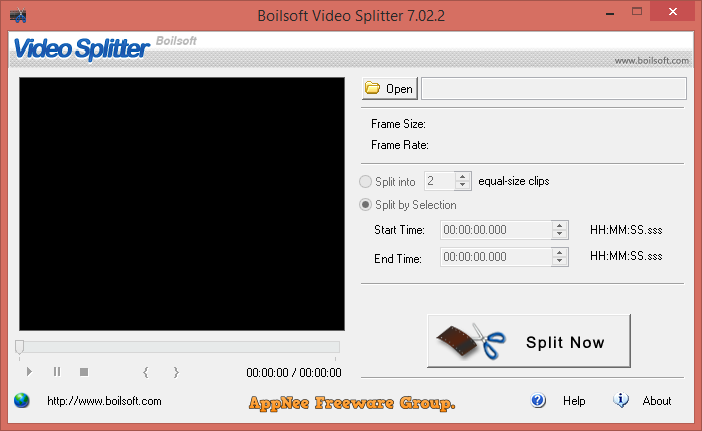This screenshot has width=702, height=431.
Task: Click the Open folder button
Action: [390, 88]
